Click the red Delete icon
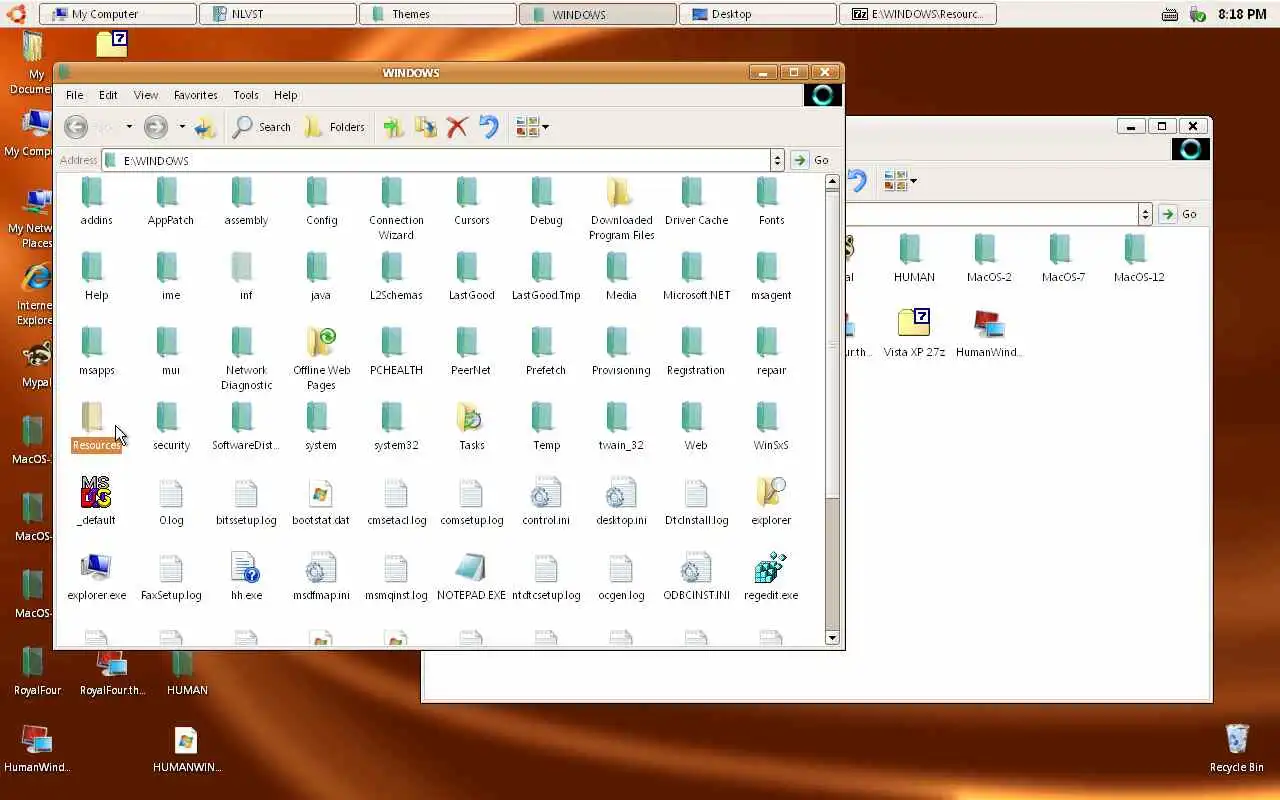 457,127
